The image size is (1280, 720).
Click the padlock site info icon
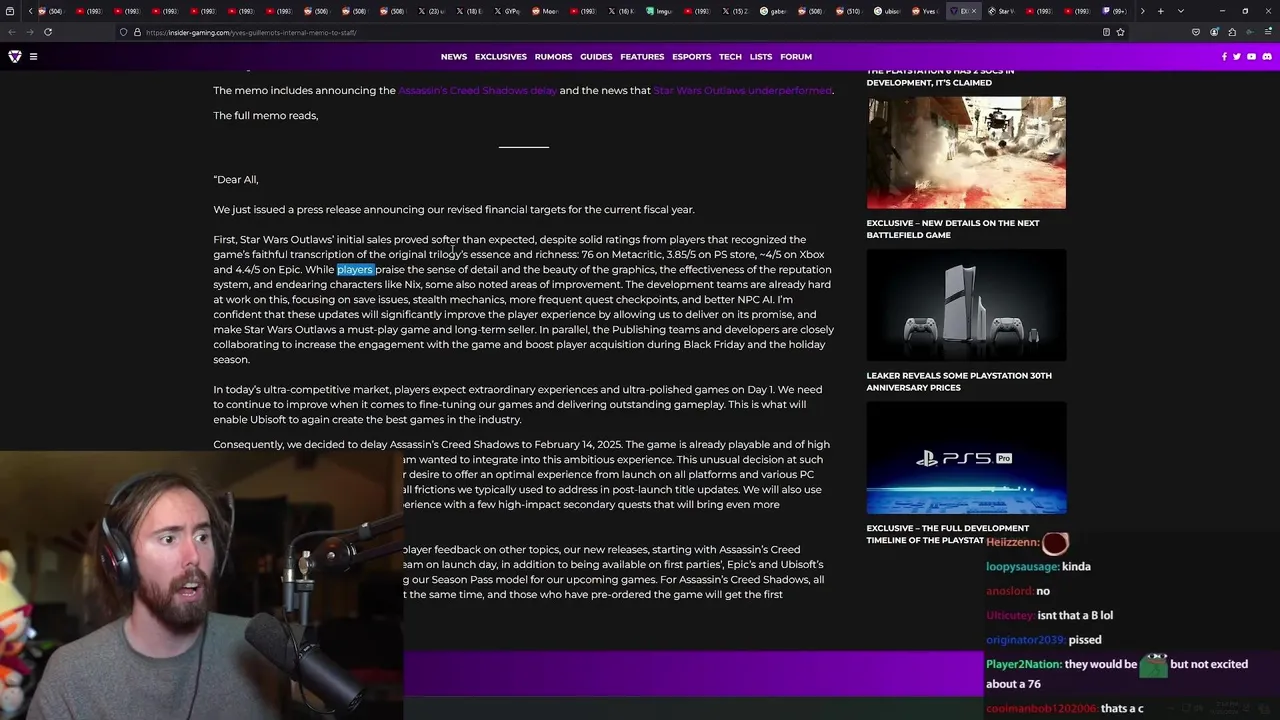tap(137, 32)
